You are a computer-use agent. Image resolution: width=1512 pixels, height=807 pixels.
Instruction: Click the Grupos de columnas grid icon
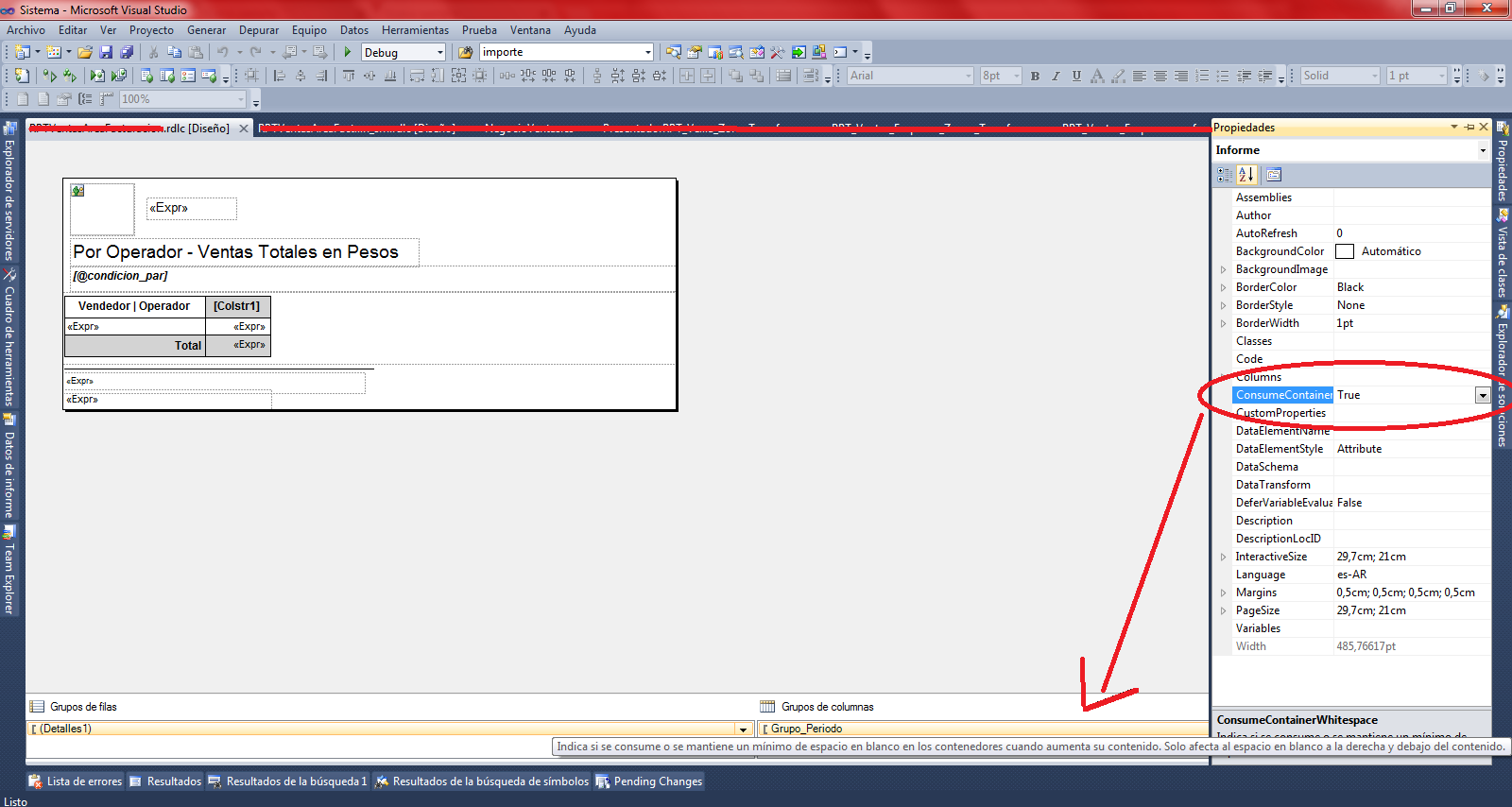pos(767,706)
